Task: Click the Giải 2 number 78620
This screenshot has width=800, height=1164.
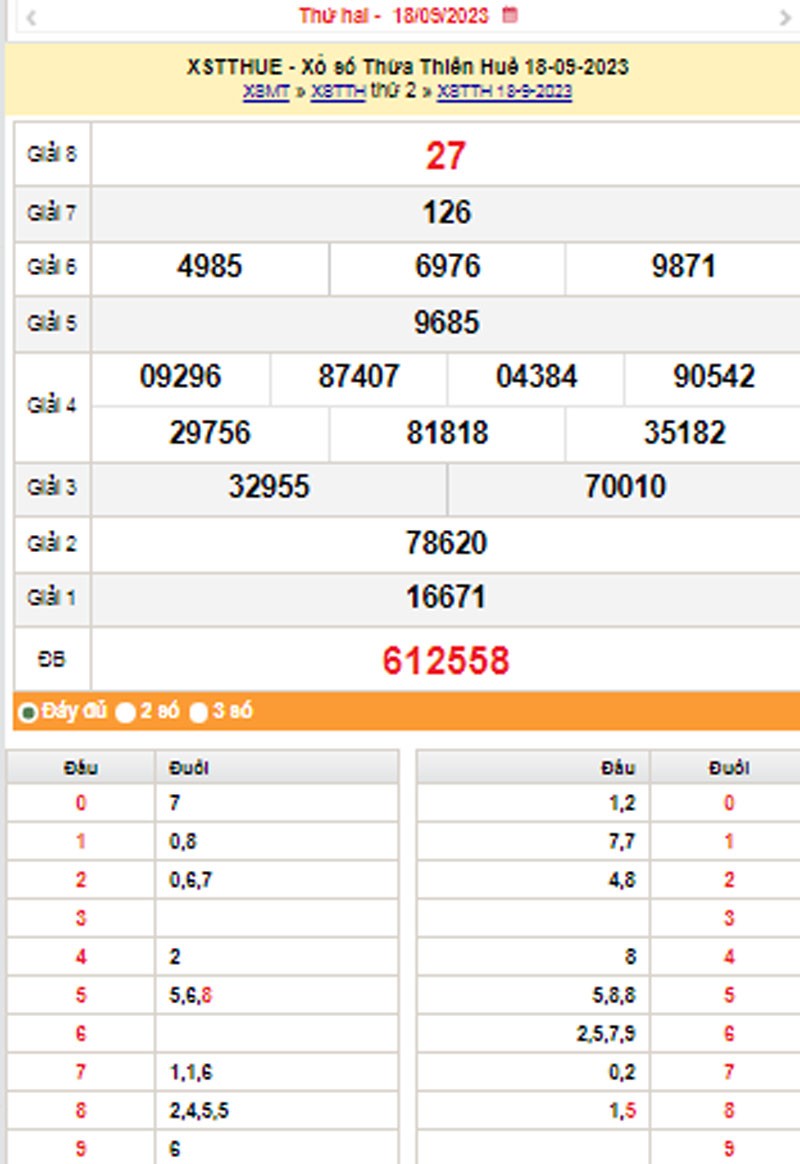Action: 446,543
